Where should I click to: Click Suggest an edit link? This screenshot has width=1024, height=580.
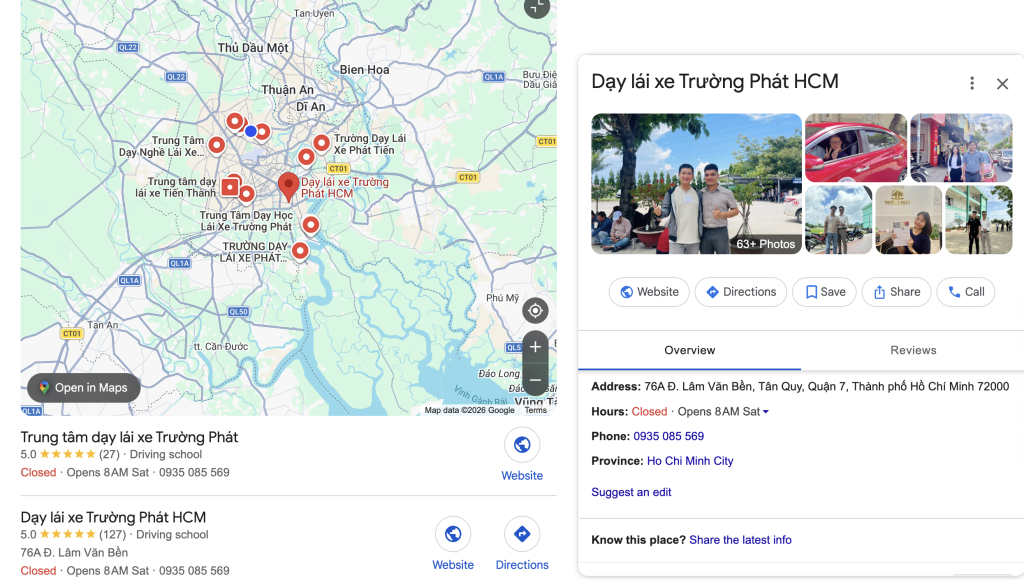(631, 492)
